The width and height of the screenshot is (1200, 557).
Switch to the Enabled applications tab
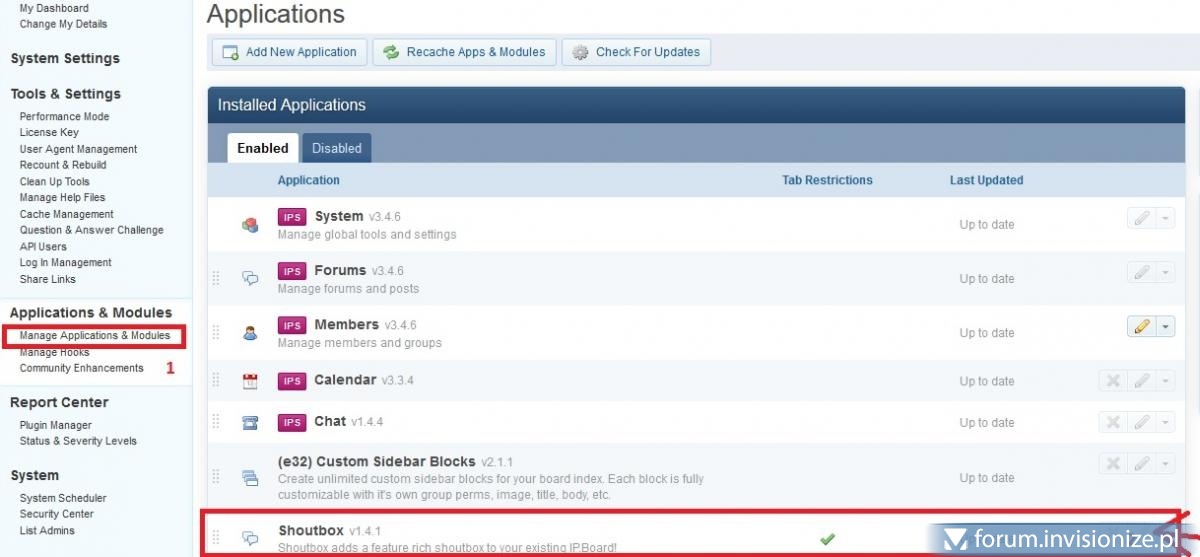pos(263,148)
